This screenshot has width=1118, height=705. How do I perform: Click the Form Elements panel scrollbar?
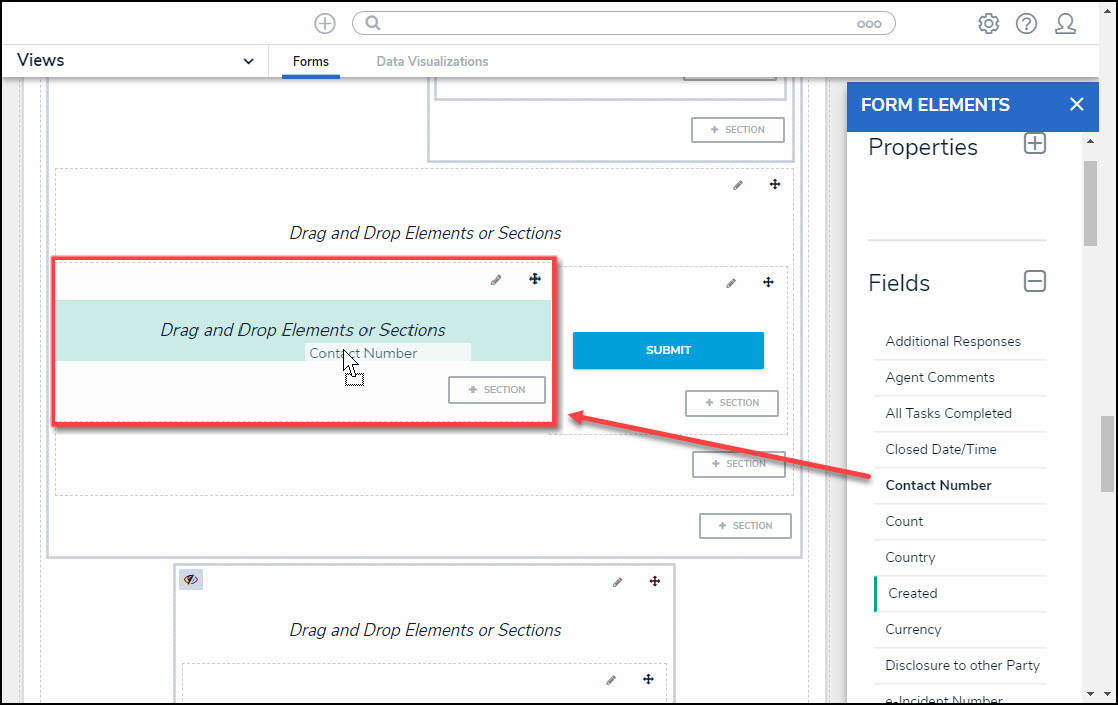[x=1090, y=200]
